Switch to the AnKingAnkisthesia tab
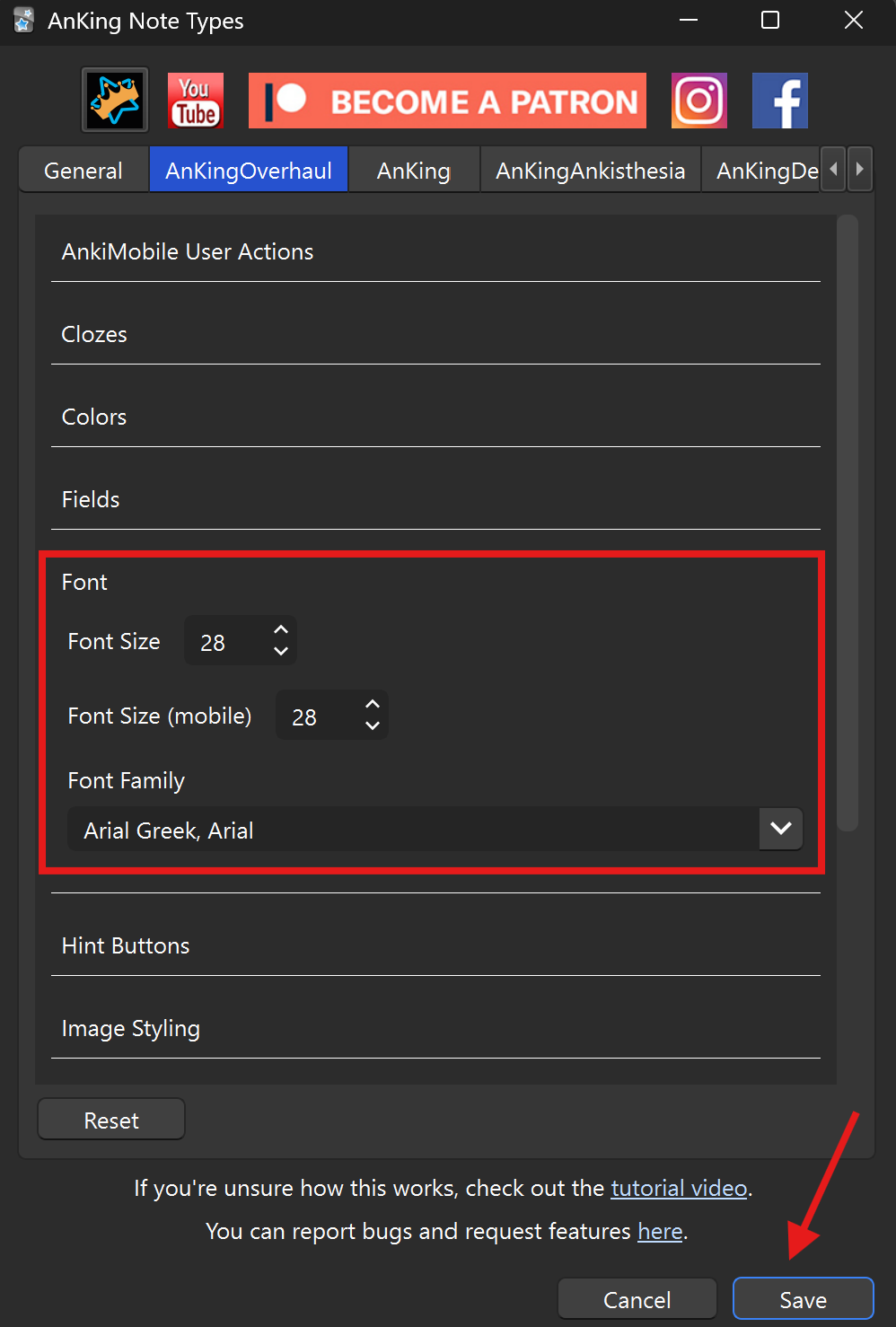Viewport: 896px width, 1327px height. [590, 171]
